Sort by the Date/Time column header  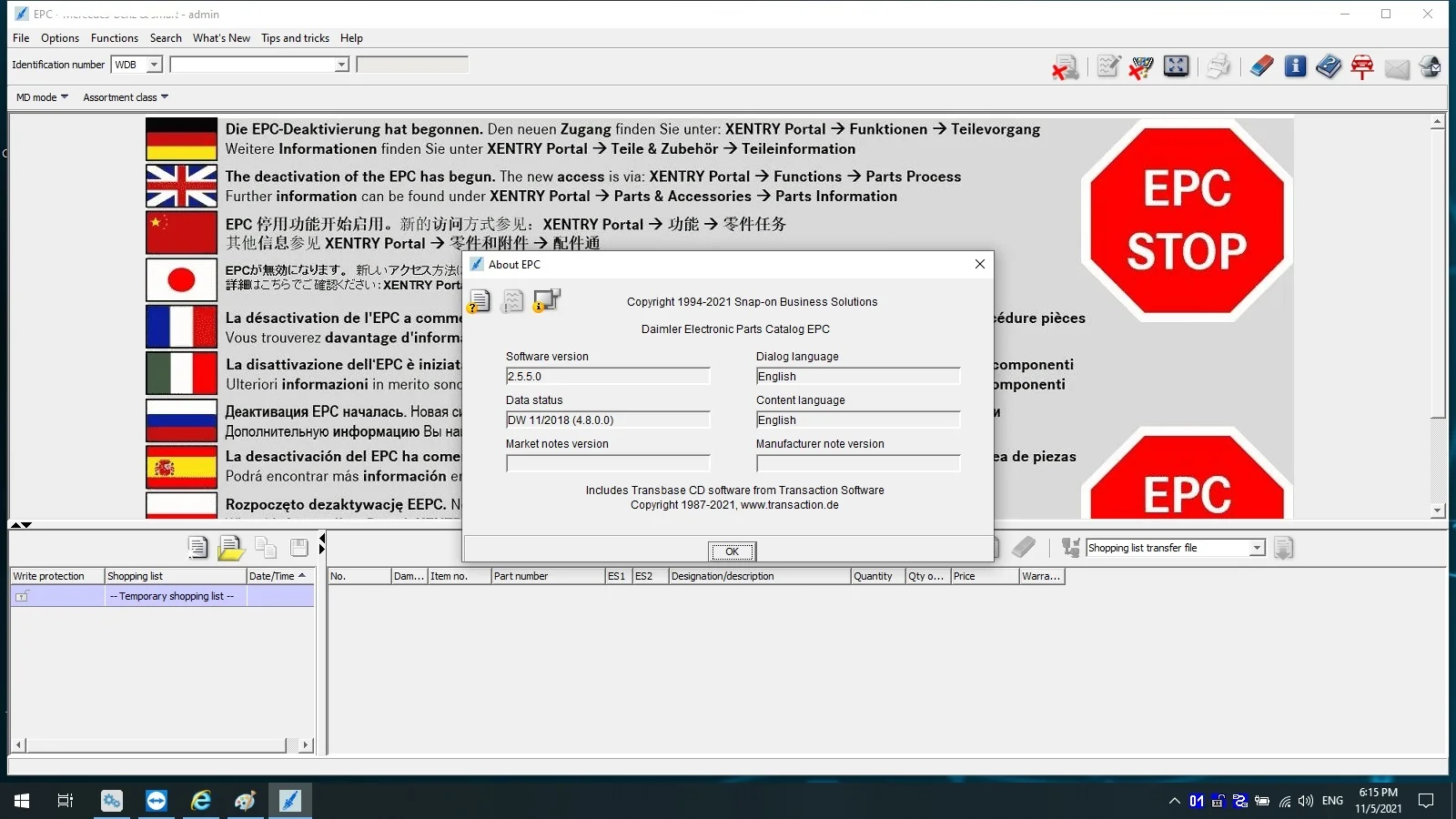(280, 576)
